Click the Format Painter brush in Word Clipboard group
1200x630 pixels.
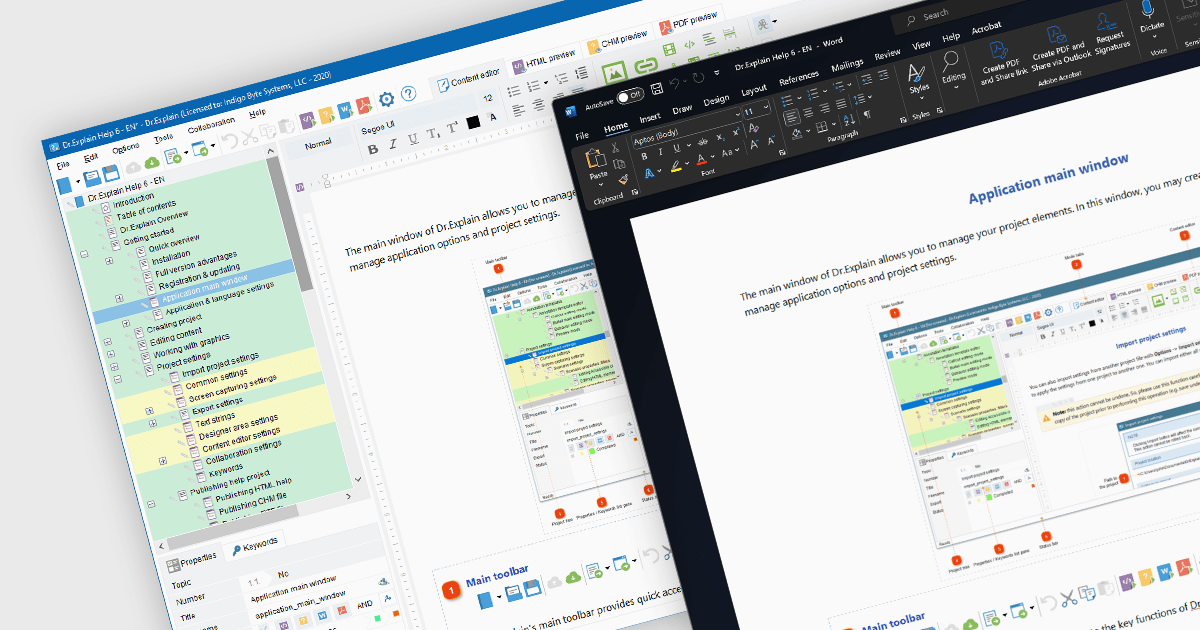pyautogui.click(x=623, y=179)
